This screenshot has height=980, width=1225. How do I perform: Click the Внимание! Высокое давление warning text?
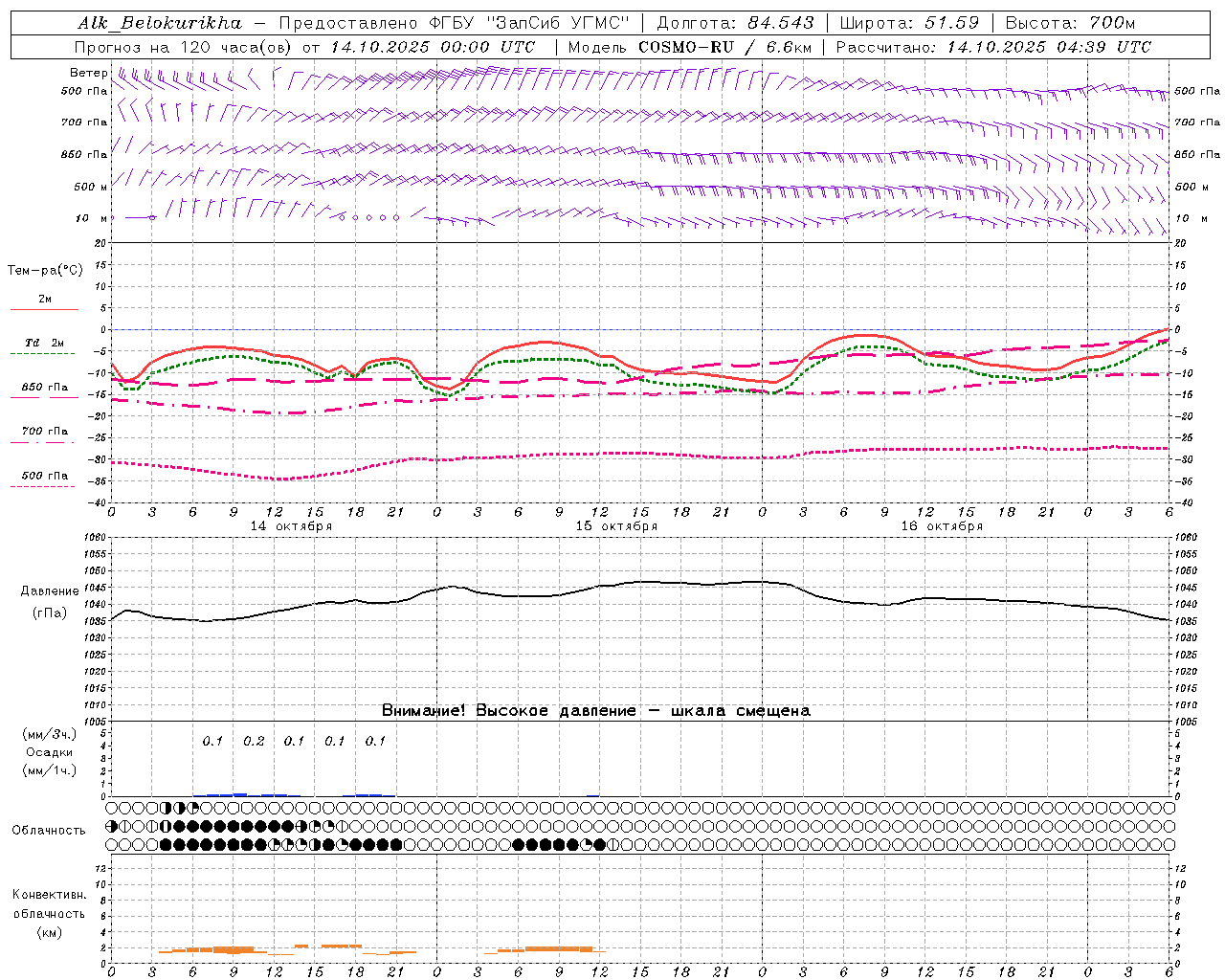tap(595, 711)
